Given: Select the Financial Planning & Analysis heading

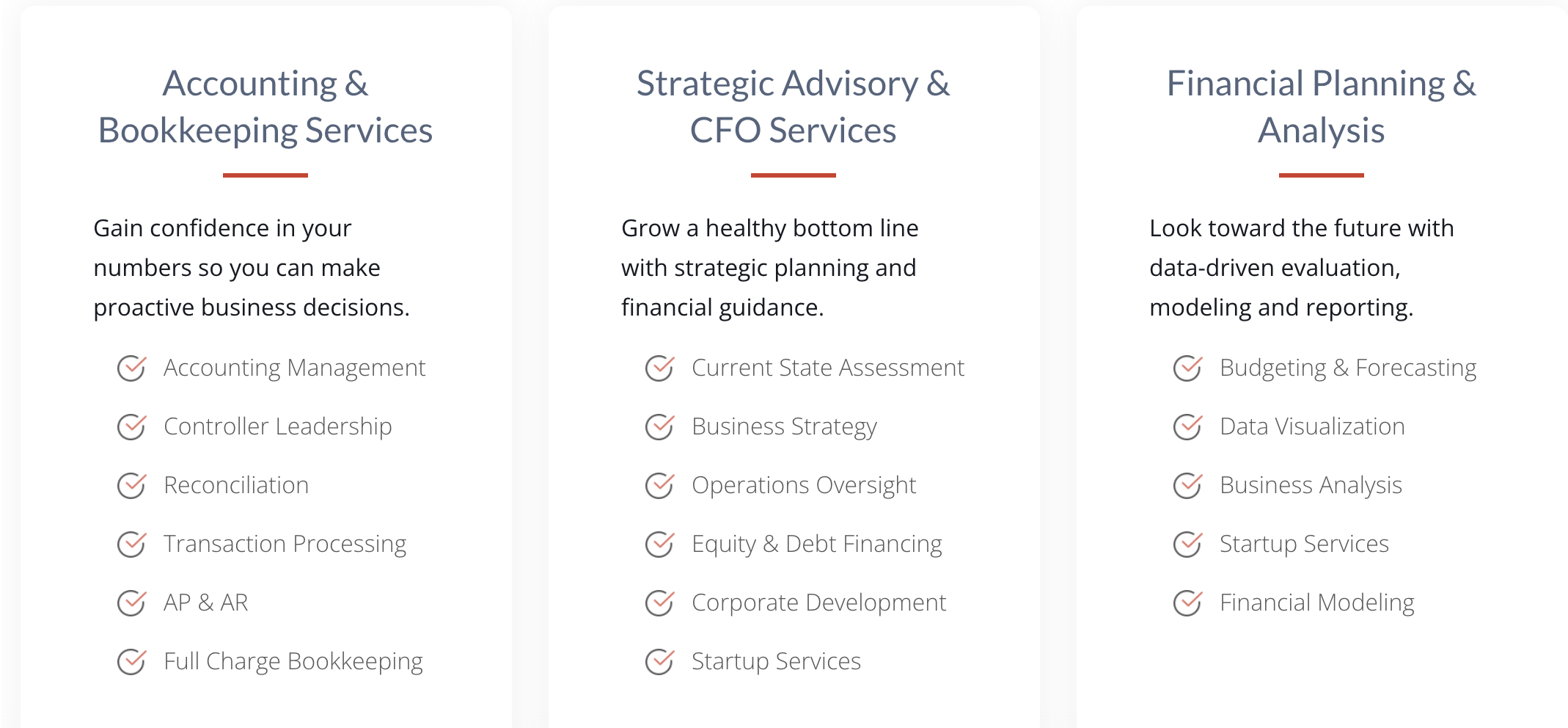Looking at the screenshot, I should click(x=1321, y=107).
